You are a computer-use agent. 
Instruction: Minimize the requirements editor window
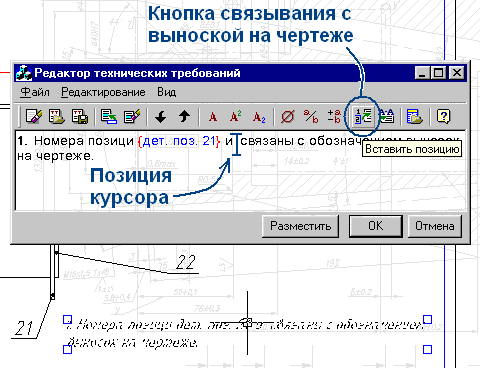[x=422, y=73]
